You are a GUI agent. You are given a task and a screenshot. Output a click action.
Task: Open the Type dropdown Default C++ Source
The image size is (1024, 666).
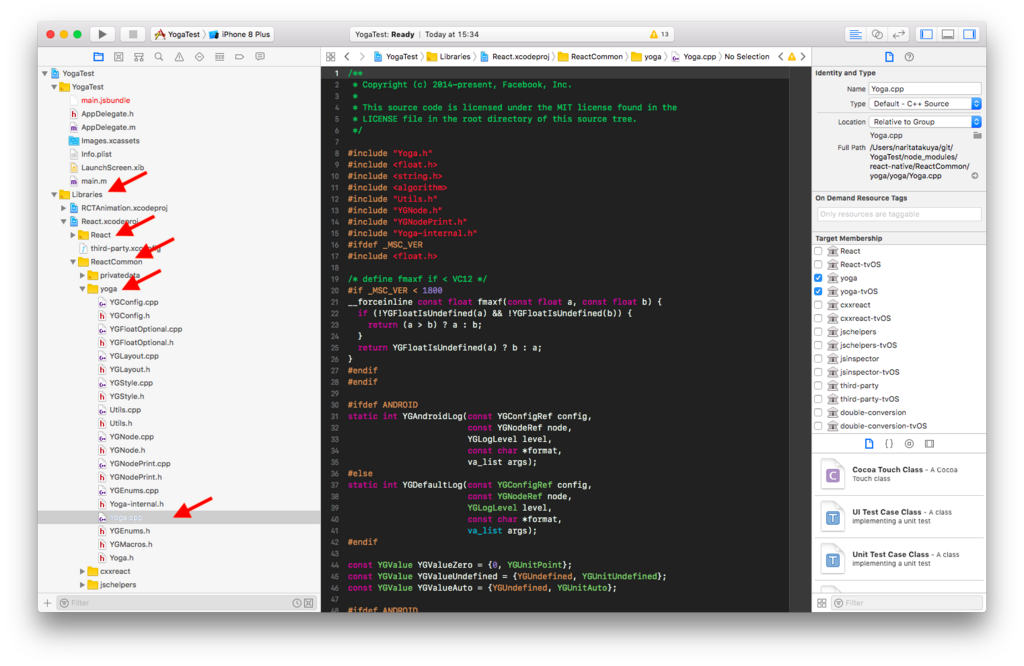tap(924, 104)
